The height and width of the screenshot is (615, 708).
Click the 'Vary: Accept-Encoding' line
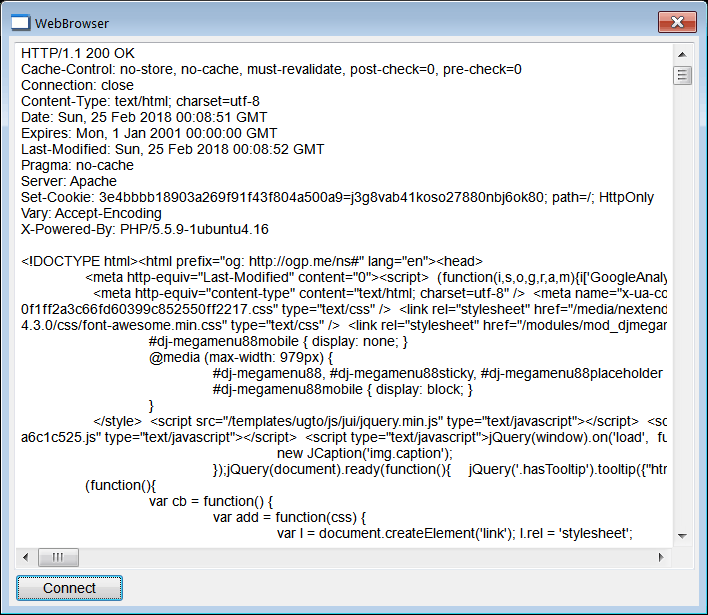(91, 213)
